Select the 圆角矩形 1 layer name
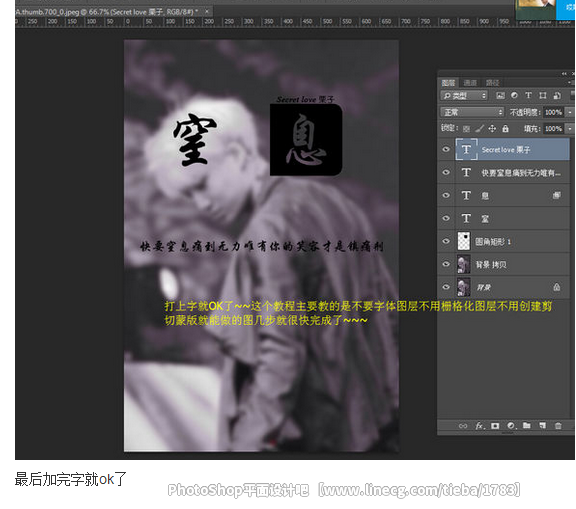This screenshot has width=576, height=509. (x=493, y=241)
